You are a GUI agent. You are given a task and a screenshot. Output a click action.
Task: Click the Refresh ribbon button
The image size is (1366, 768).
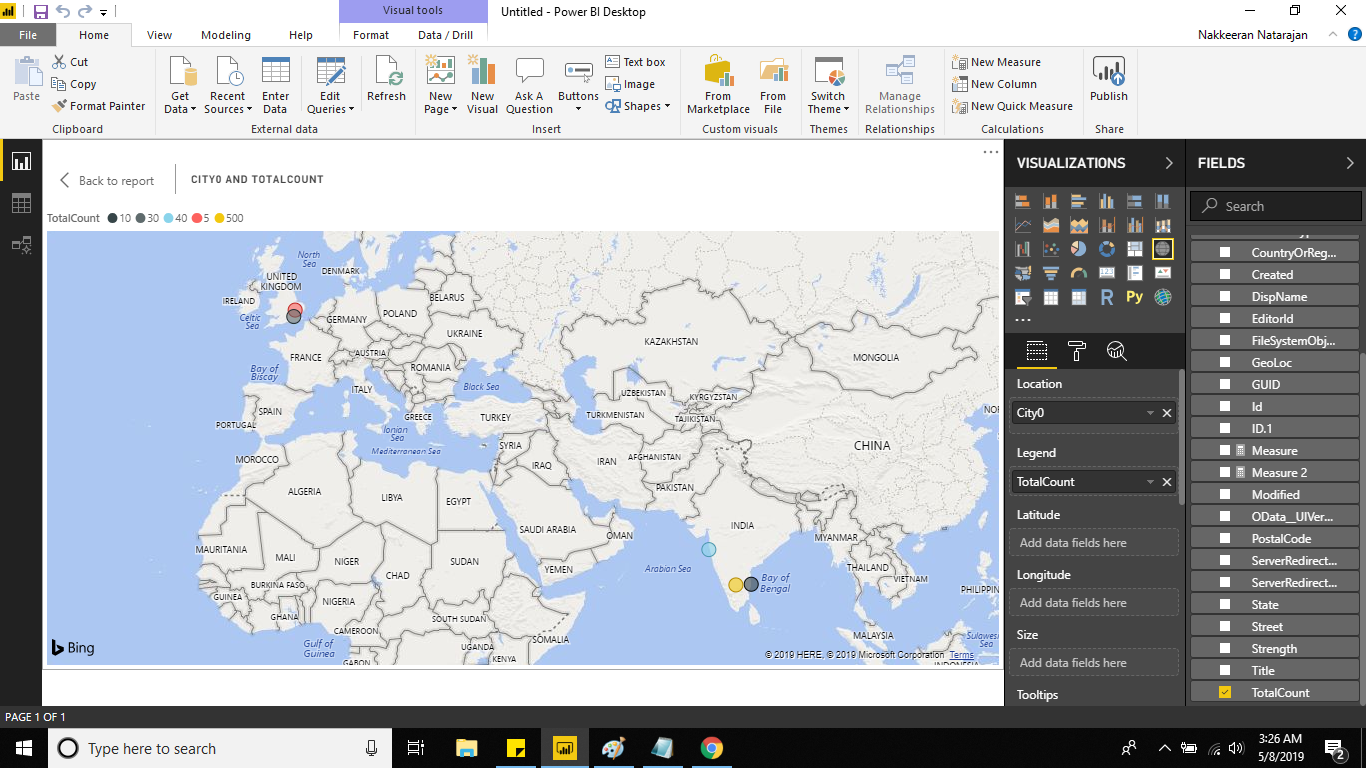coord(386,79)
